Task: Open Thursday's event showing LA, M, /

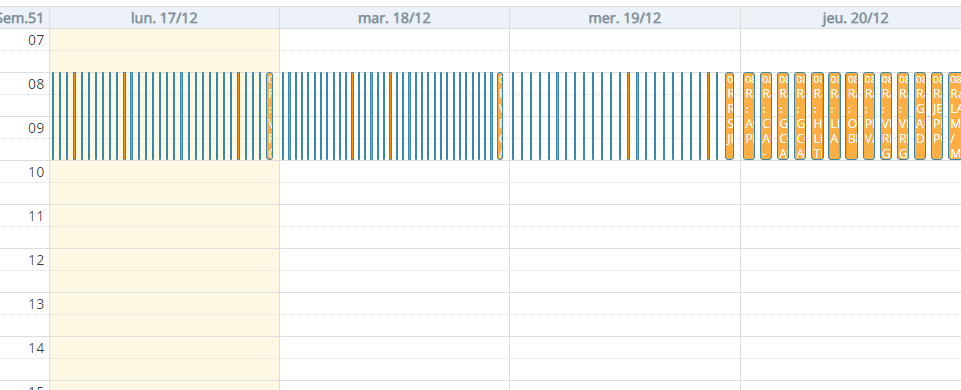Action: click(x=955, y=116)
